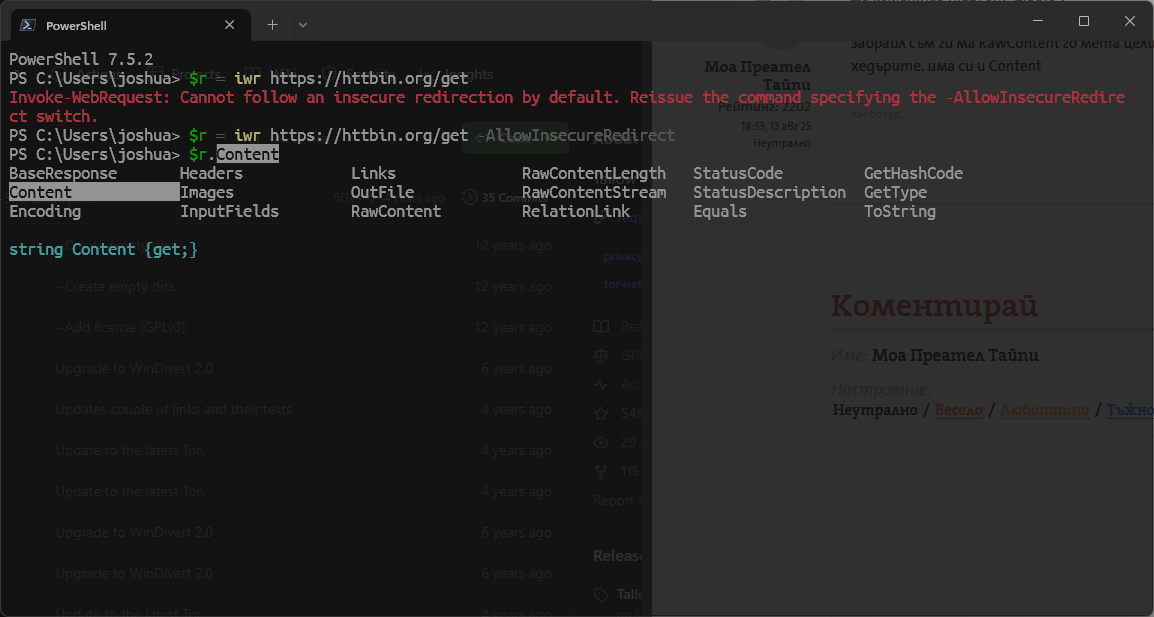Open the new tab profile dropdown chevron
This screenshot has height=617, width=1154.
(x=302, y=25)
